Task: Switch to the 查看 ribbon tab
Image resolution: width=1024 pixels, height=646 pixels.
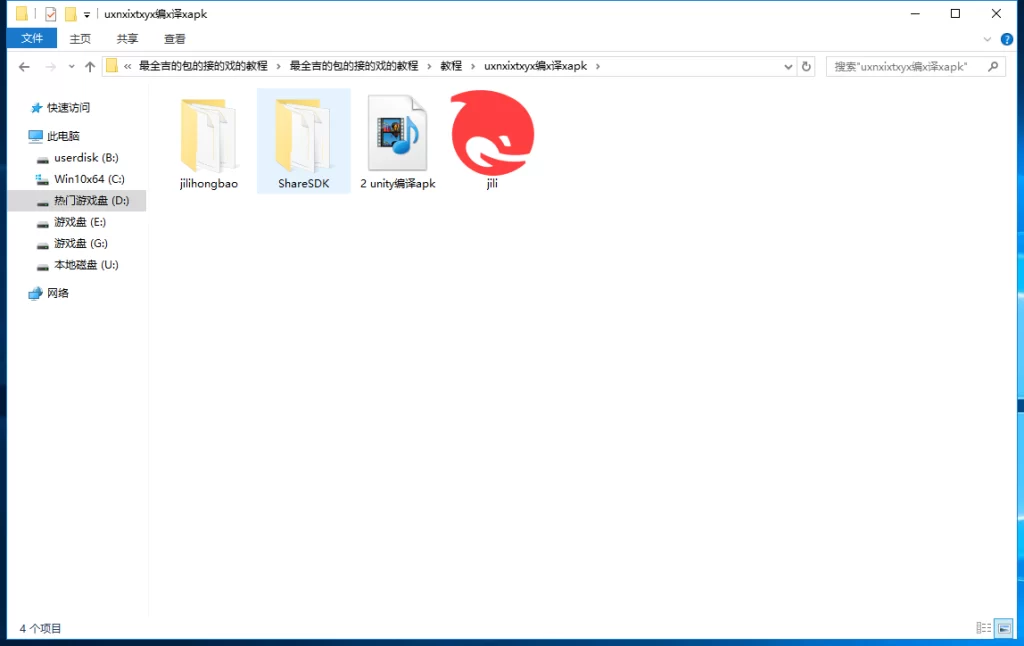Action: [174, 39]
